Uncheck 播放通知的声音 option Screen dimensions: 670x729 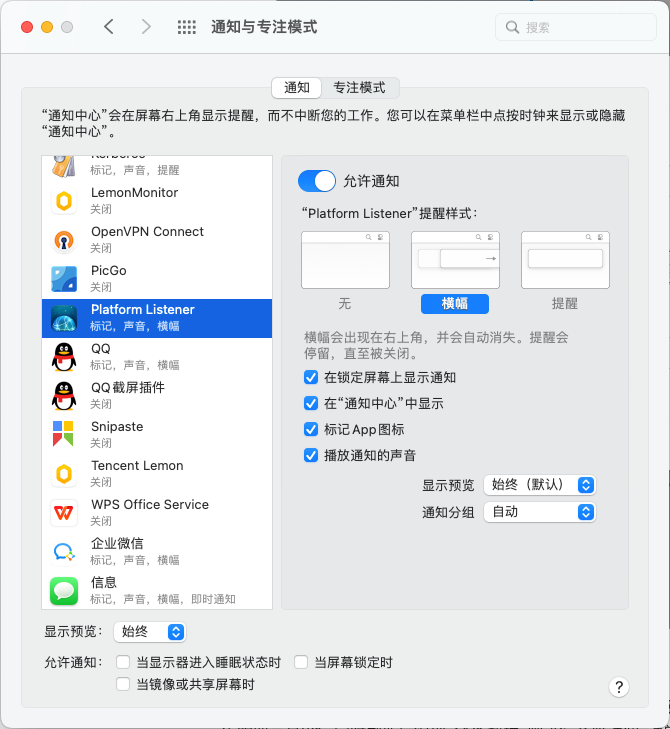(311, 455)
